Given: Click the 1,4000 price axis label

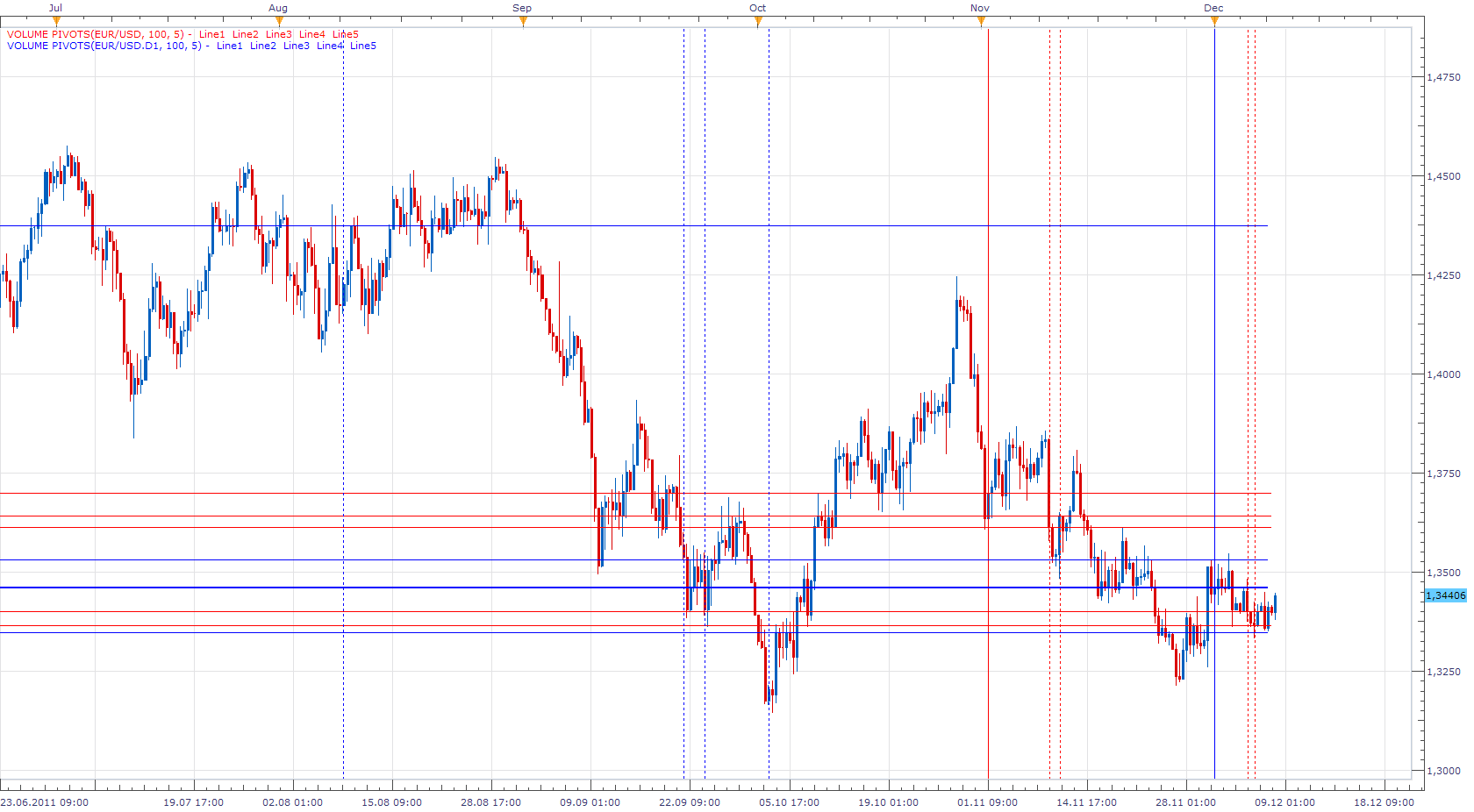Looking at the screenshot, I should (x=1444, y=374).
